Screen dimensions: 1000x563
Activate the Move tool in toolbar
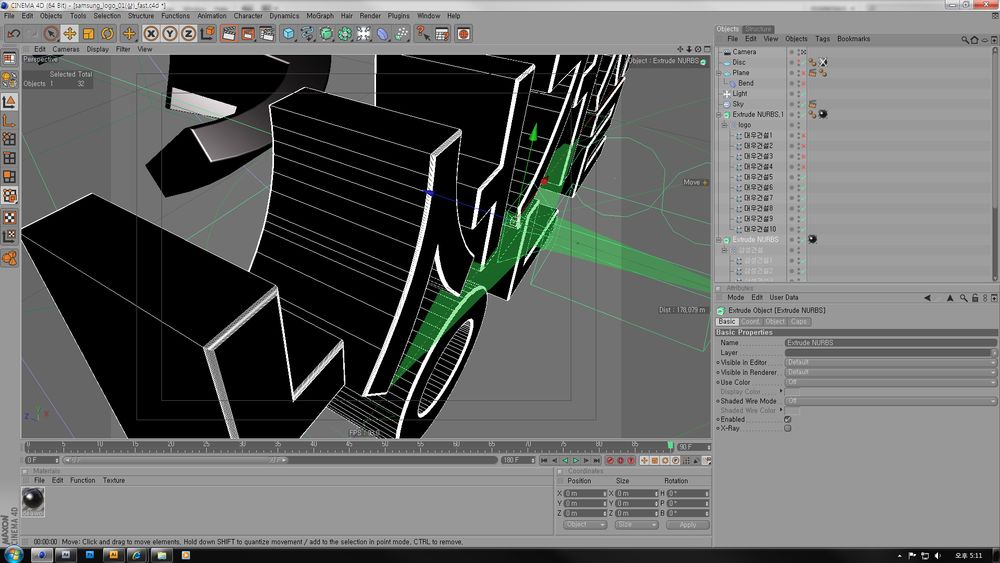[70, 34]
